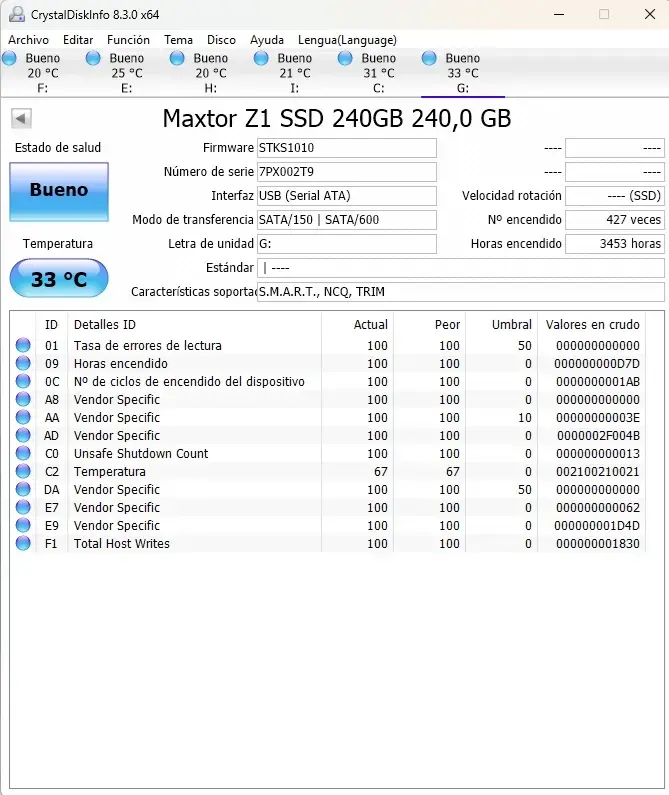The image size is (669, 795).
Task: Select Nº de ciclos de encendido del dispositivo
Action: pos(189,381)
